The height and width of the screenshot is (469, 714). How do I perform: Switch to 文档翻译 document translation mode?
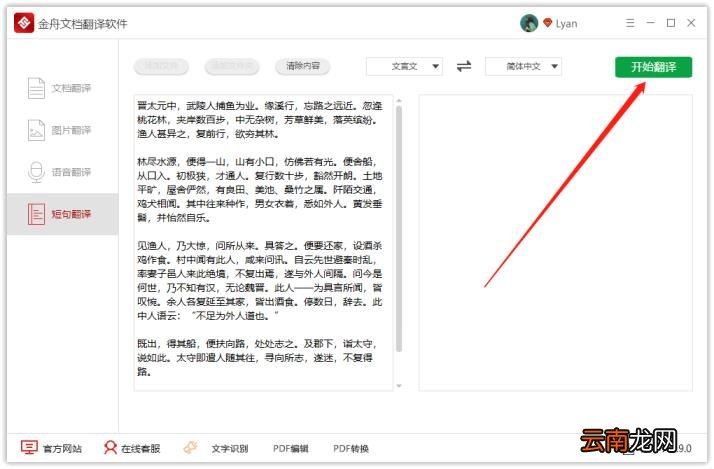(62, 88)
